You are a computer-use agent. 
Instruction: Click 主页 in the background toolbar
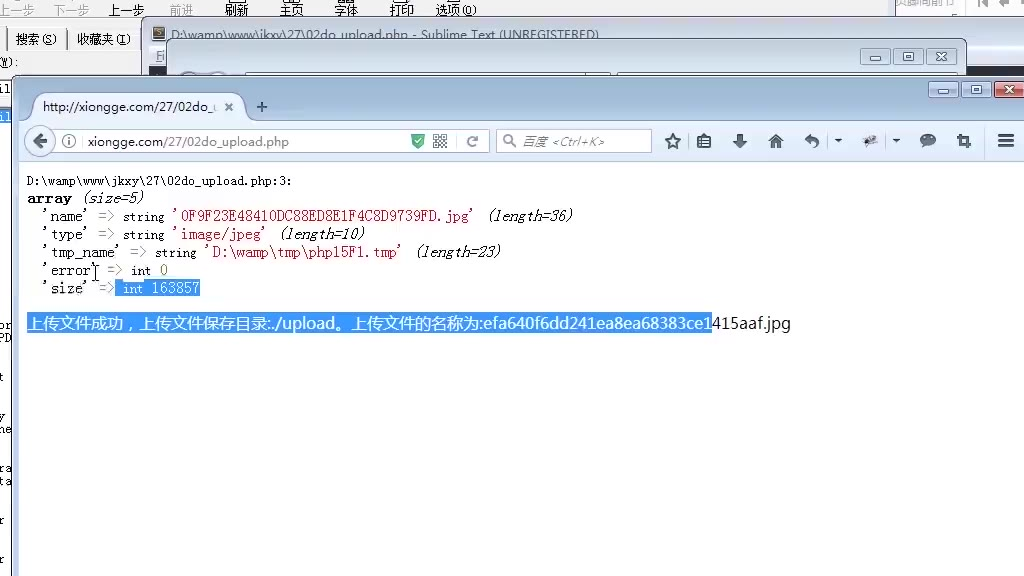click(291, 8)
